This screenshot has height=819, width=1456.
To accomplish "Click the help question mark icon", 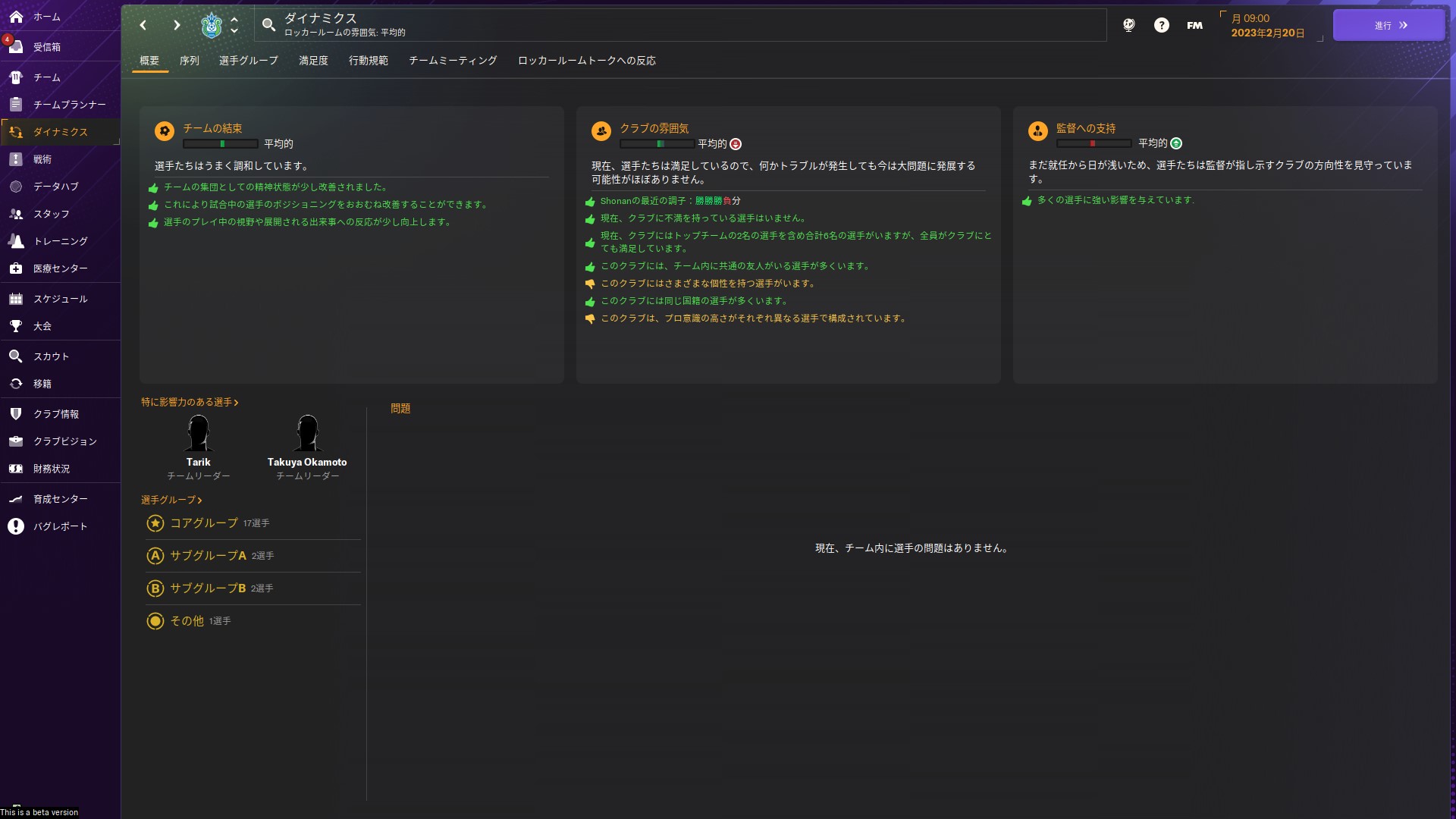I will tap(1161, 25).
